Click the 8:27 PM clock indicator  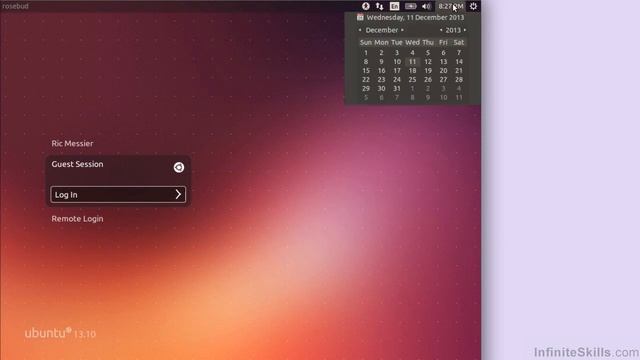(x=451, y=6)
